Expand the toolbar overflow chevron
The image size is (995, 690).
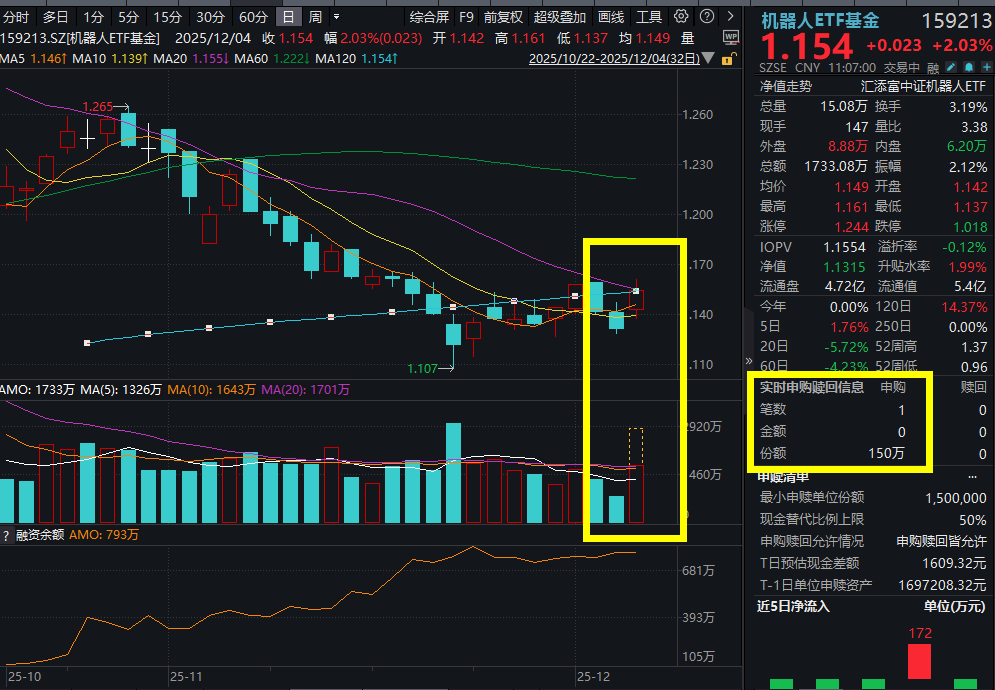(x=729, y=13)
